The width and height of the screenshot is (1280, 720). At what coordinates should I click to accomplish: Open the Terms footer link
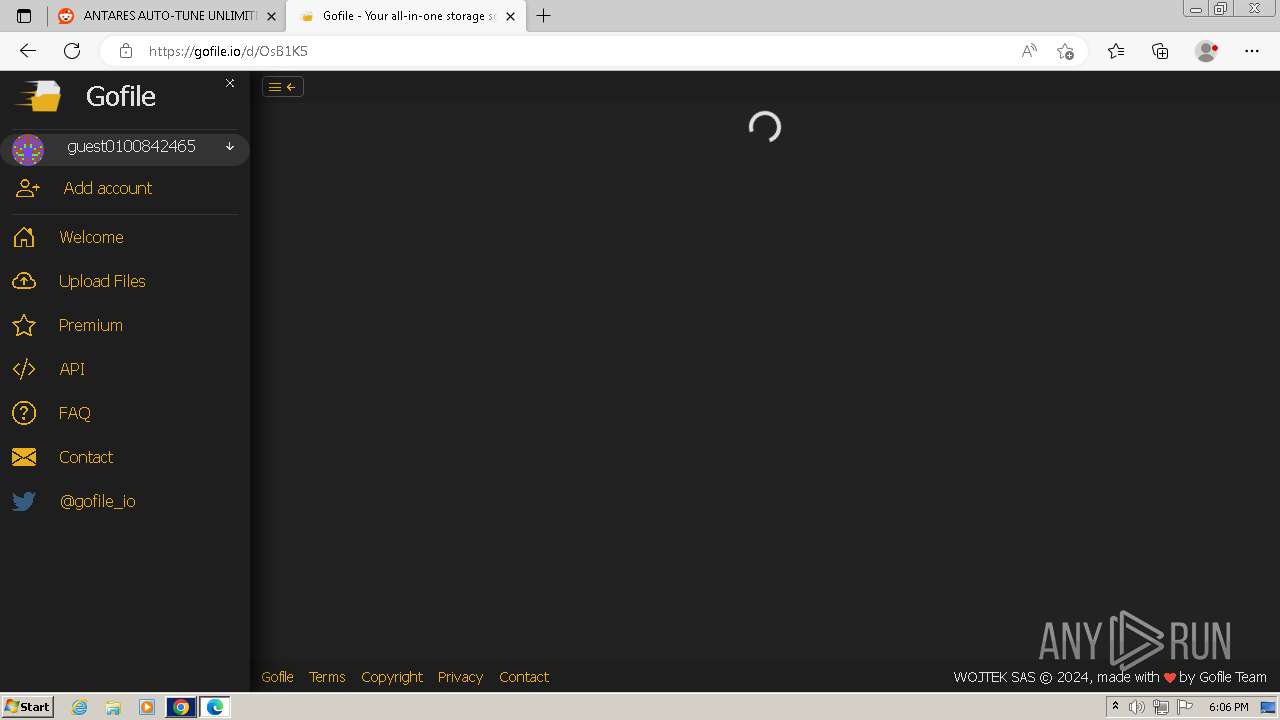pos(327,677)
